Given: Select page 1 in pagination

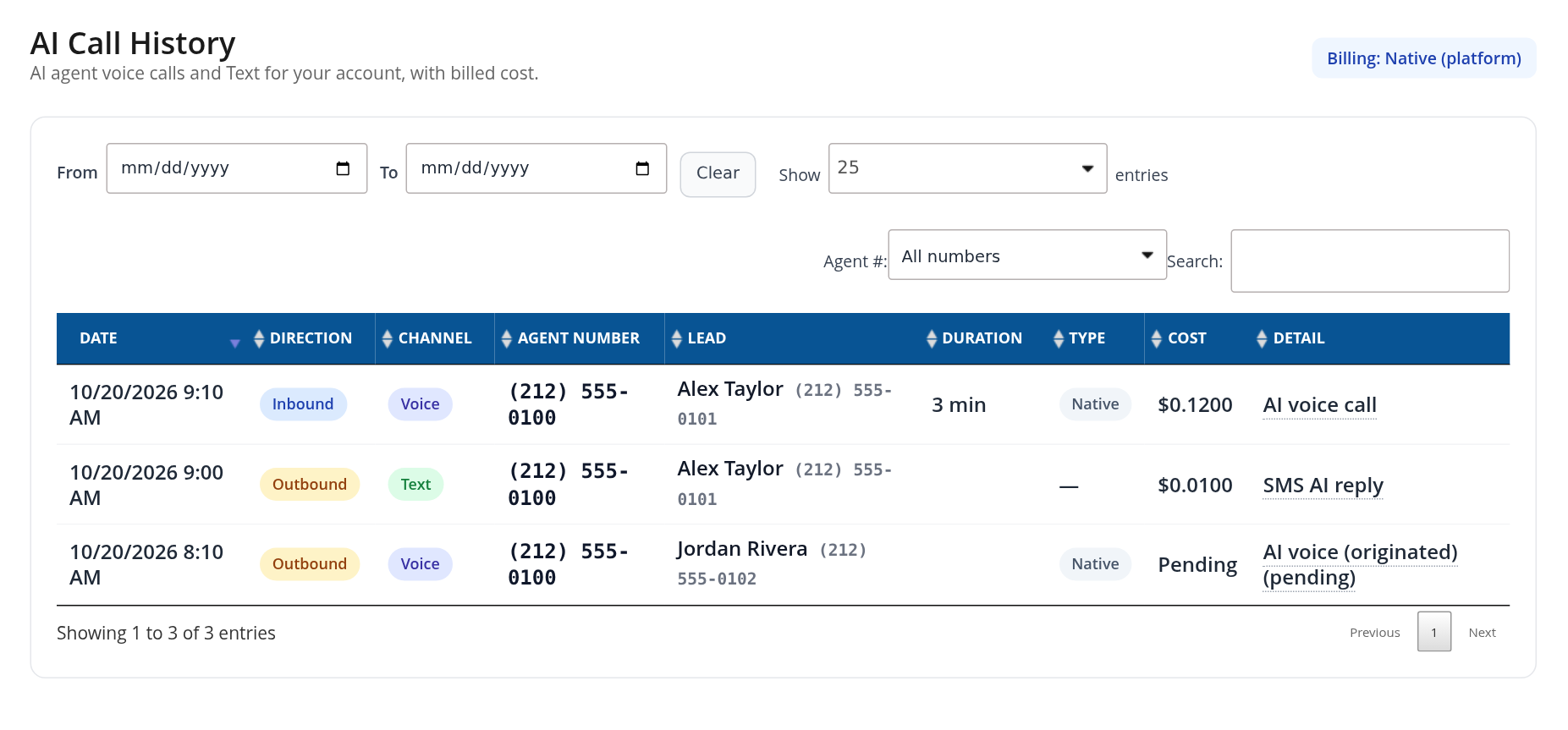Looking at the screenshot, I should click(x=1434, y=632).
